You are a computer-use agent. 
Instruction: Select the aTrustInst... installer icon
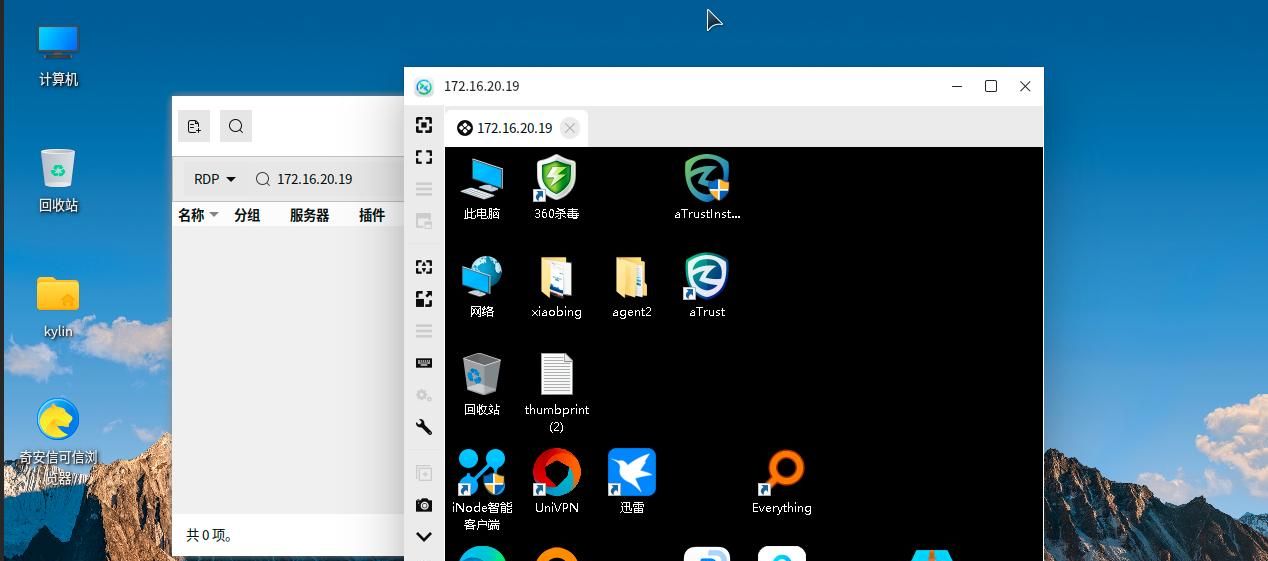point(707,188)
